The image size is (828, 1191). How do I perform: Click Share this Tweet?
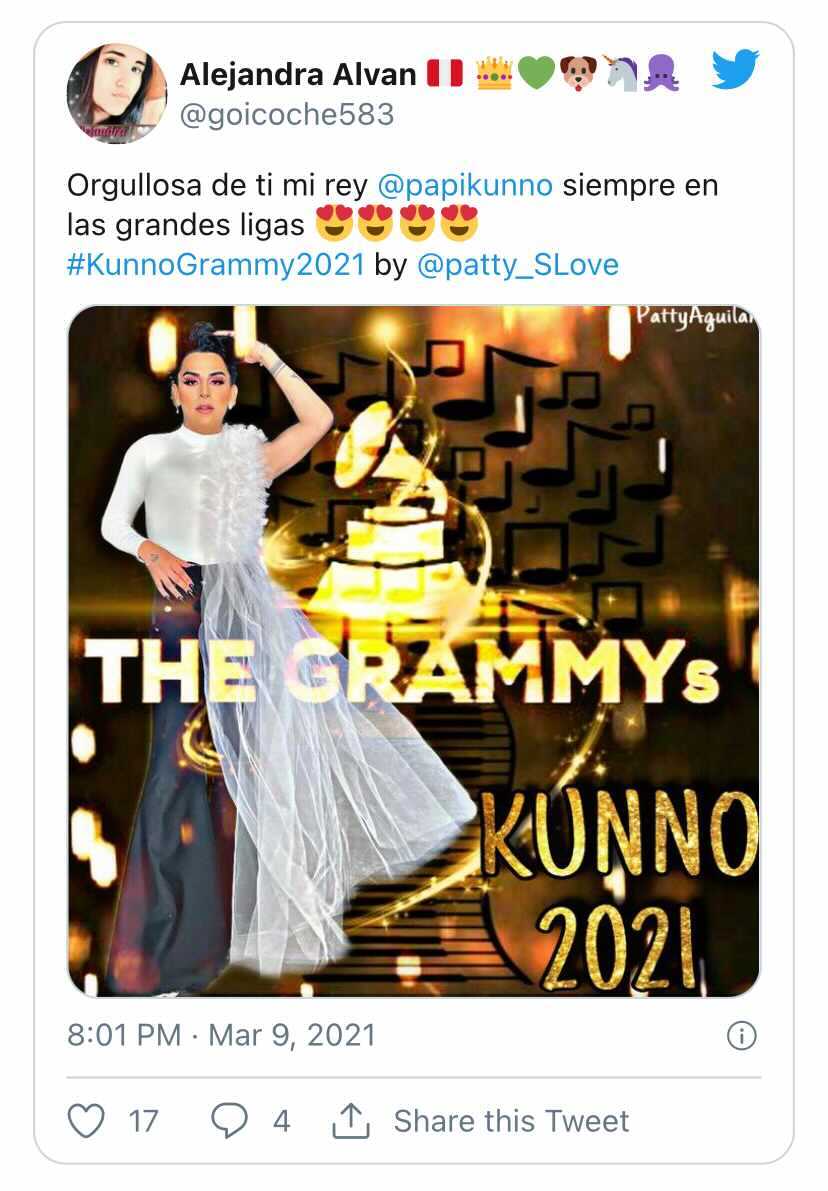click(x=511, y=1121)
